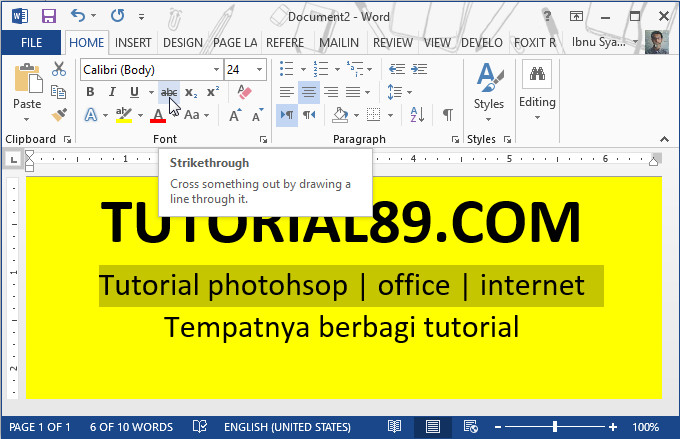Grow font size with larger A

[x=235, y=115]
